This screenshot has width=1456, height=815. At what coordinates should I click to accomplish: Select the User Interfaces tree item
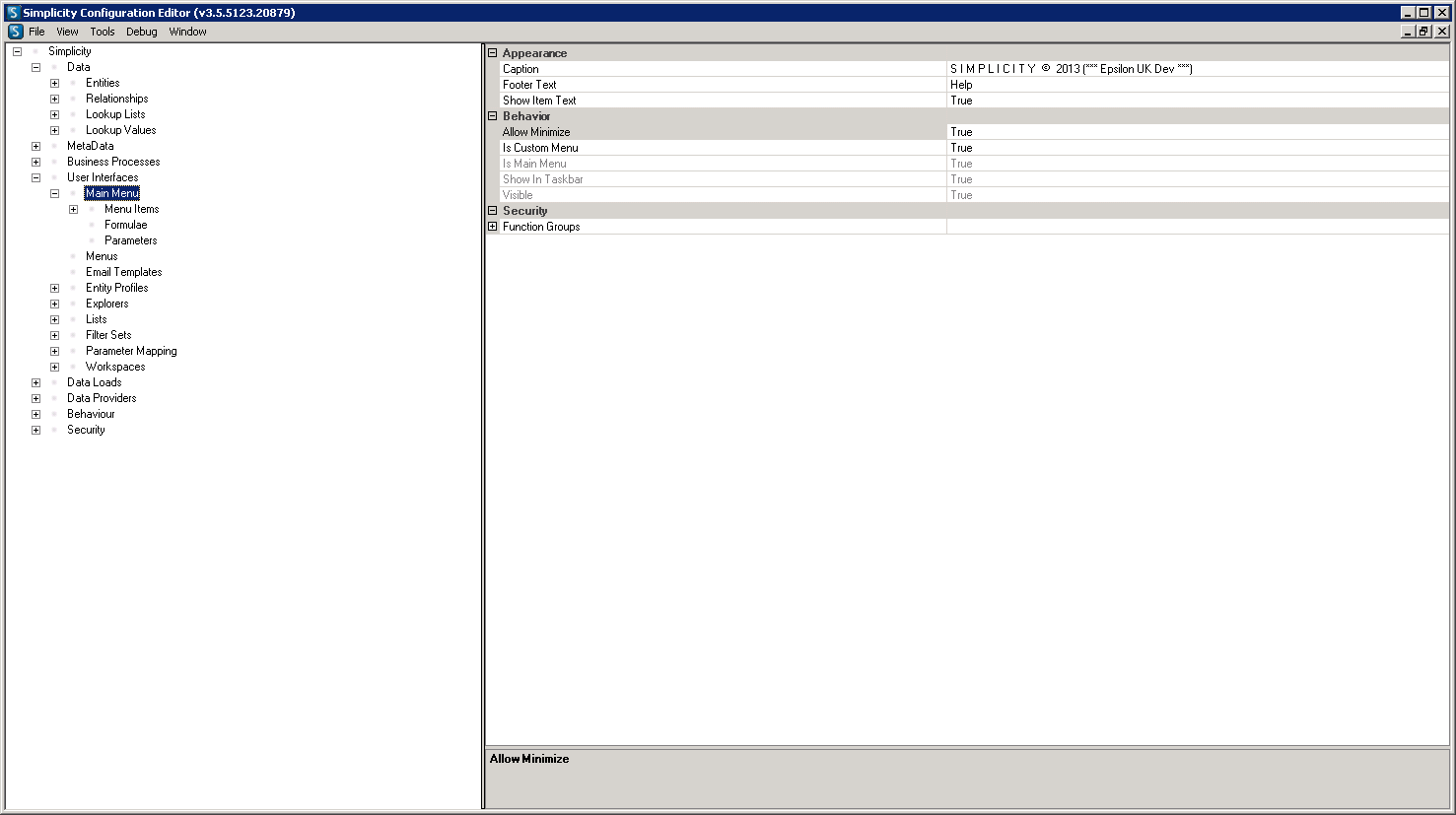pyautogui.click(x=103, y=177)
